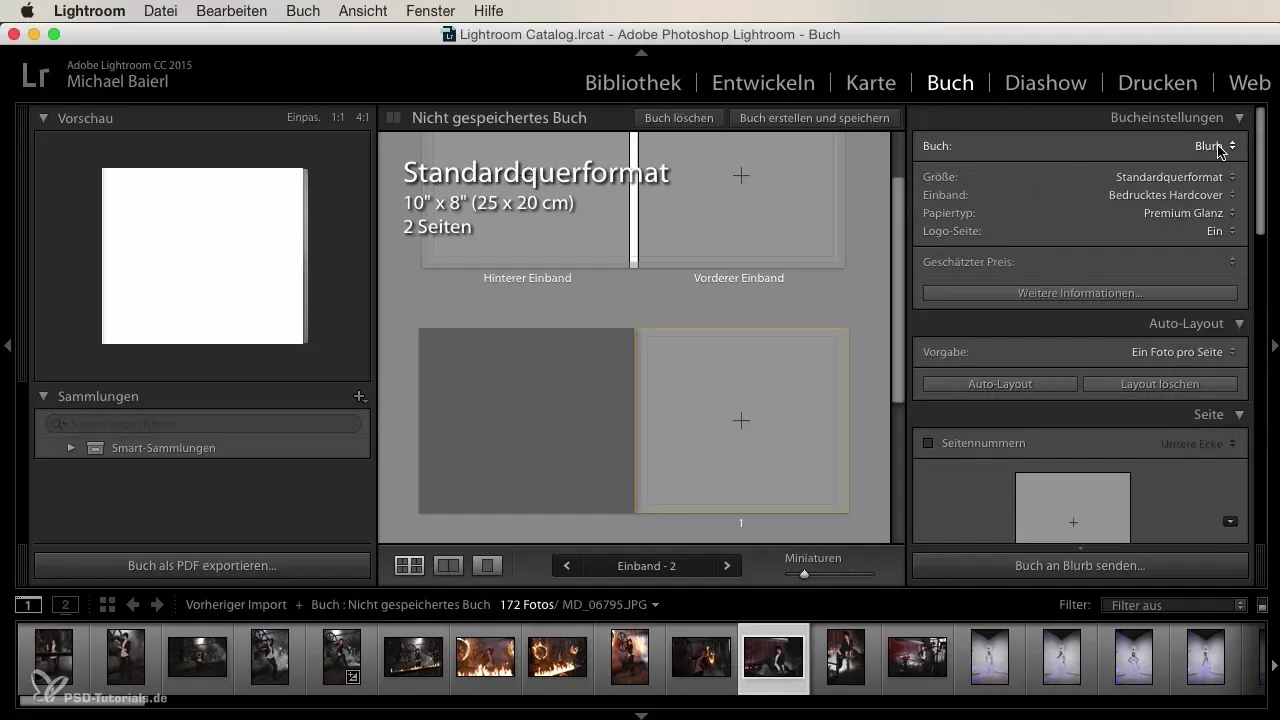
Task: Toggle filter switch at filmstrip end
Action: pyautogui.click(x=1262, y=605)
